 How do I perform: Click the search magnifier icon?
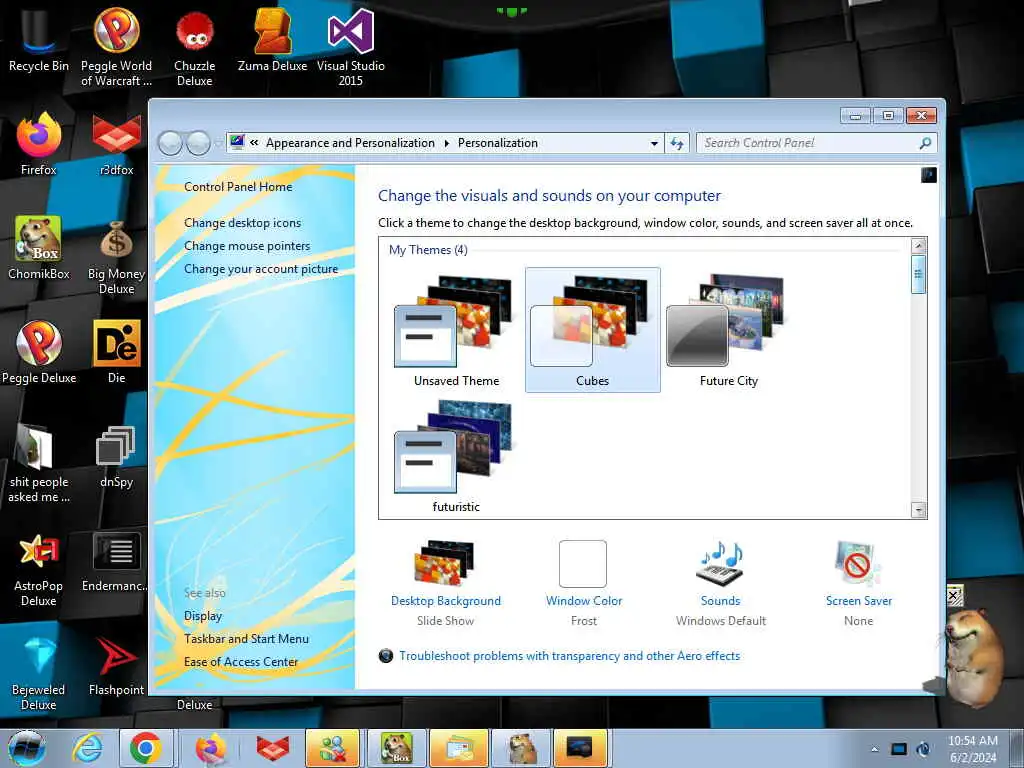click(x=925, y=143)
